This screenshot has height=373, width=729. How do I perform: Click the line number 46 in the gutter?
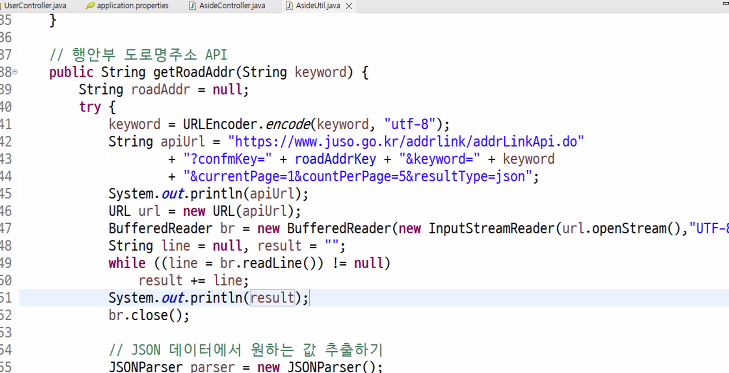tap(6, 211)
